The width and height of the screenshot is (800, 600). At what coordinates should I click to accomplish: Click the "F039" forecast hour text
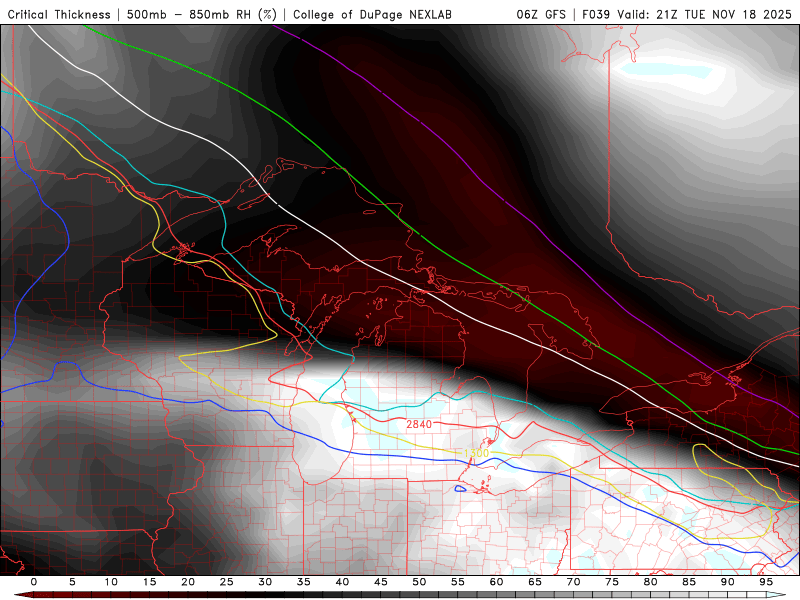(596, 14)
